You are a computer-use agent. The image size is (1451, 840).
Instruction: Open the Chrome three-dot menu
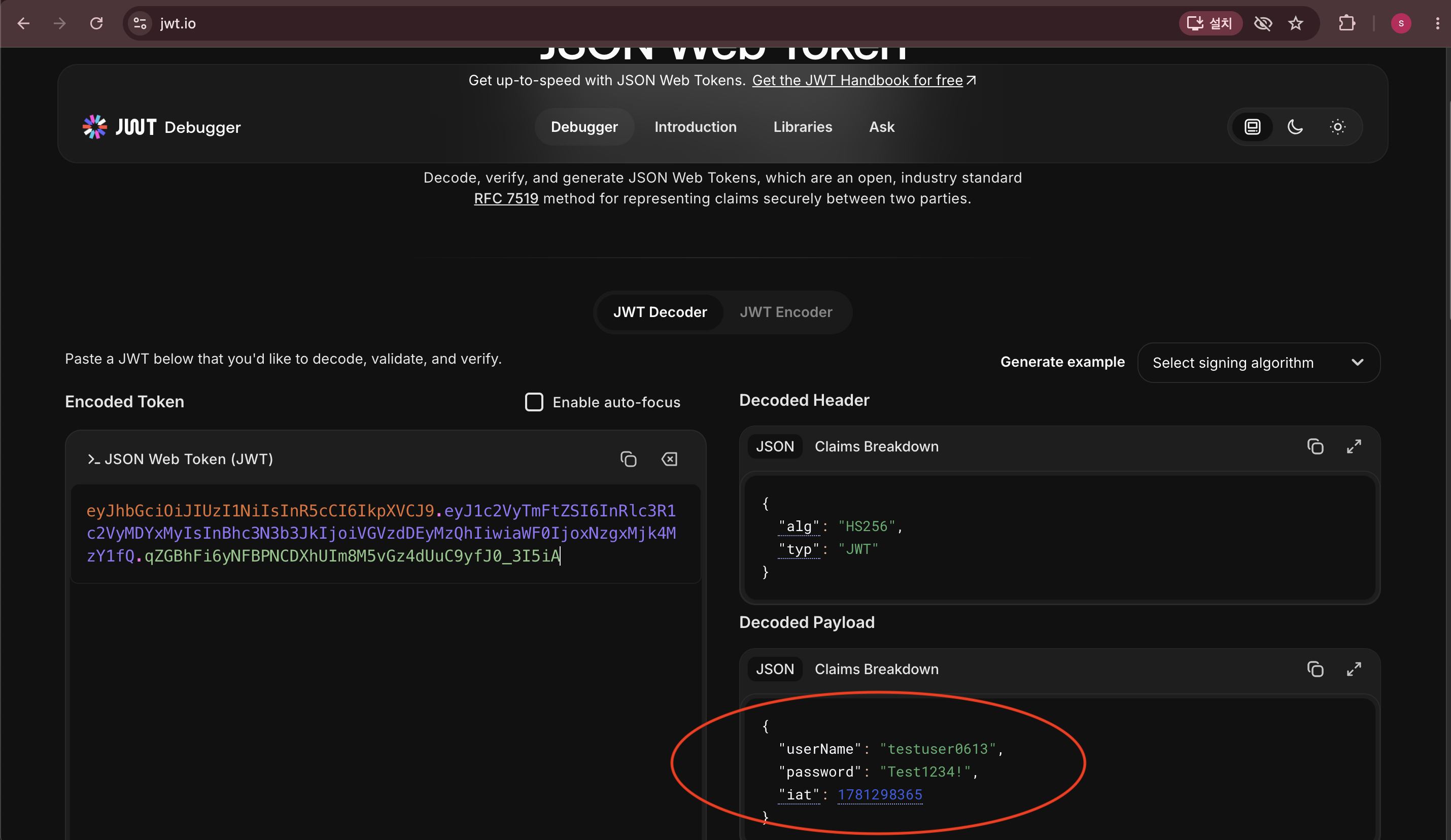pos(1438,23)
